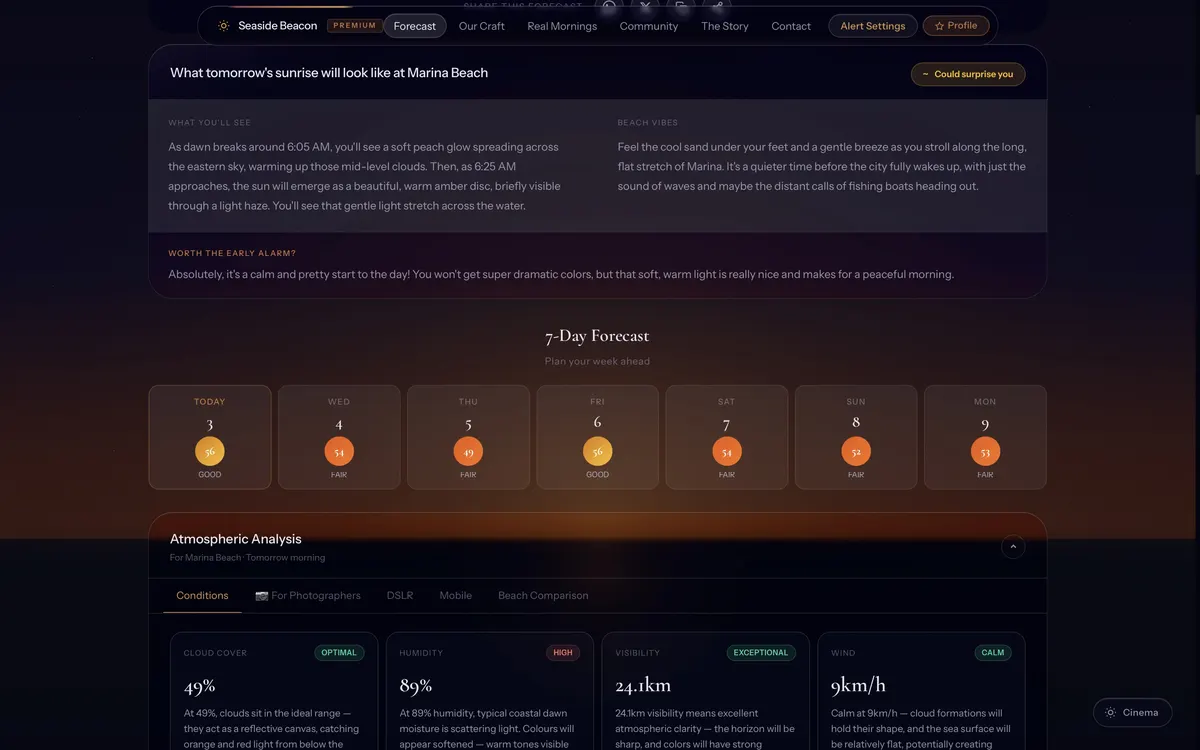The height and width of the screenshot is (750, 1200).
Task: Click Today's score circle showing 56
Action: pos(210,451)
